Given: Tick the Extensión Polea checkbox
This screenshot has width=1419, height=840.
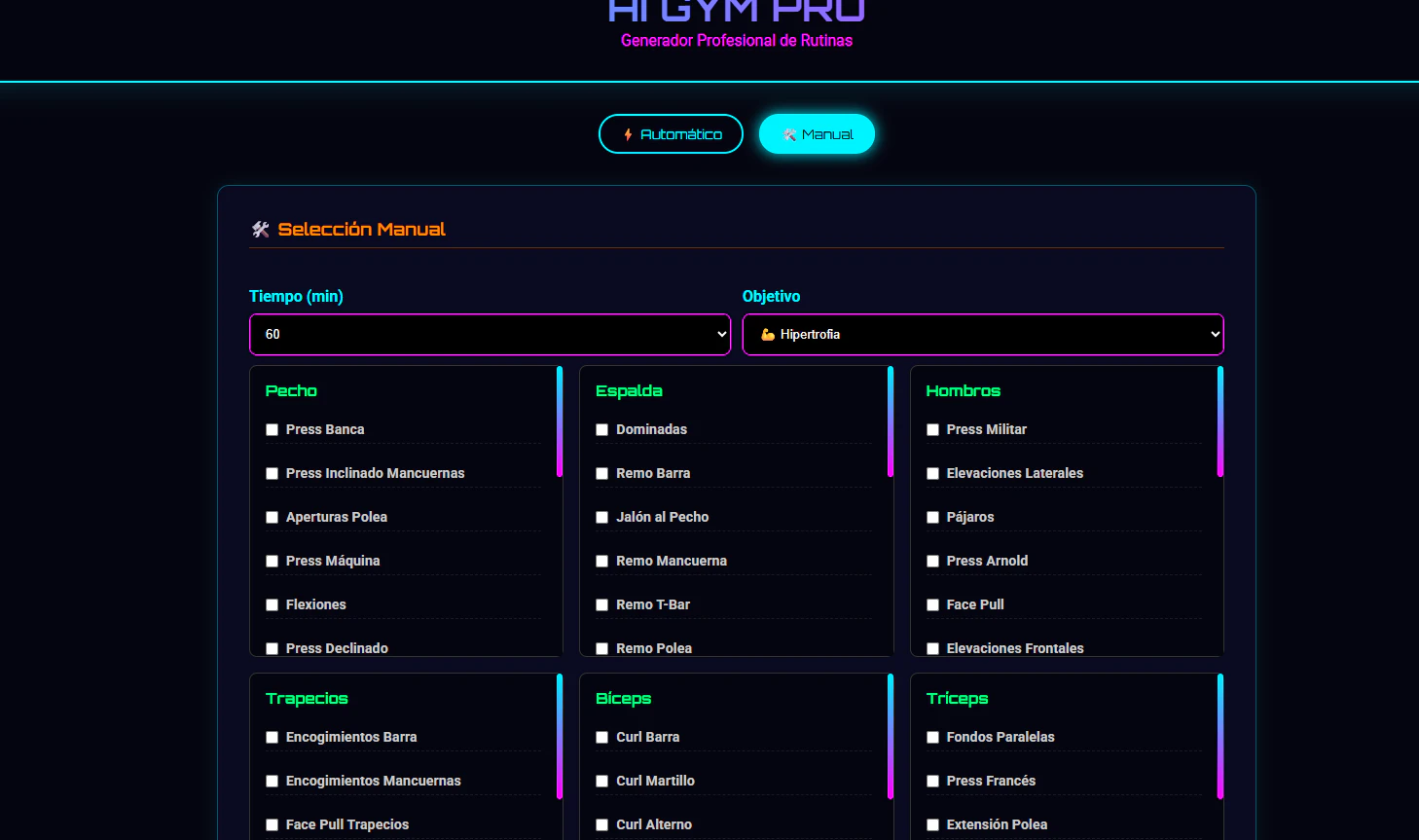Looking at the screenshot, I should pos(933,824).
